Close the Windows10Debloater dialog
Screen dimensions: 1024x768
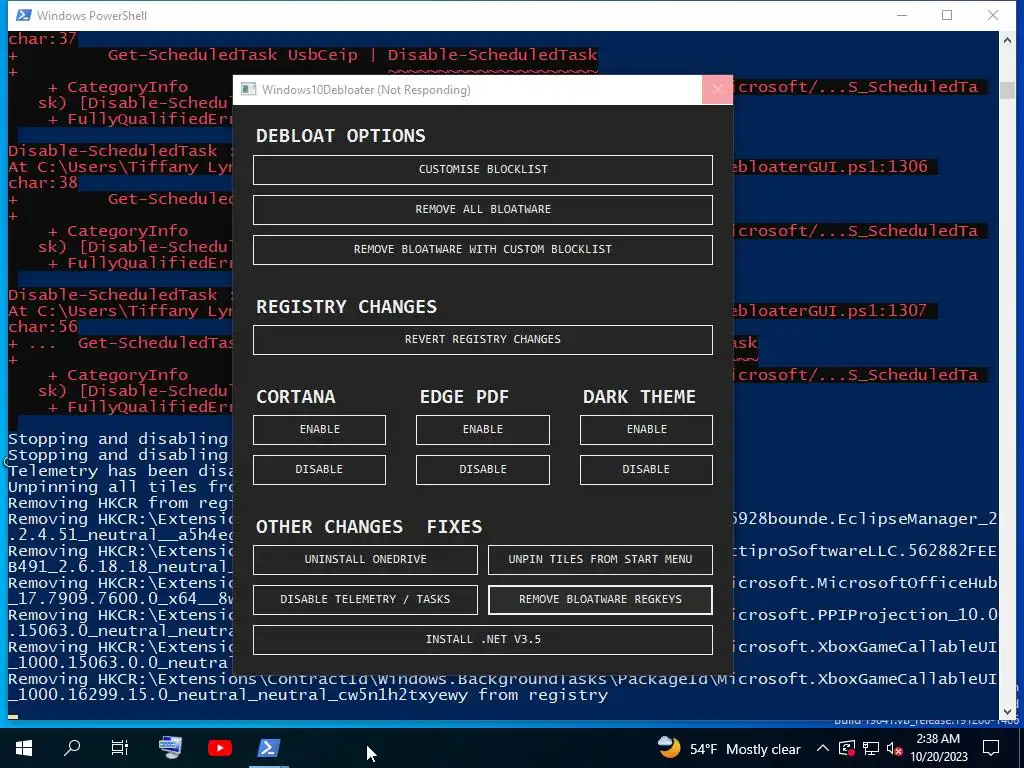pyautogui.click(x=717, y=89)
